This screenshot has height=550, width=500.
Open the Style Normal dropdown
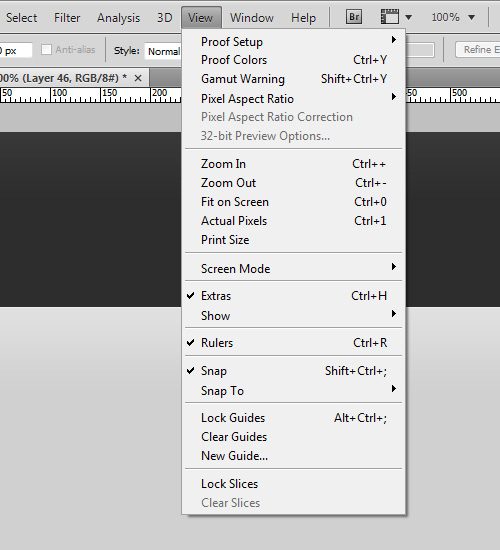(x=163, y=51)
